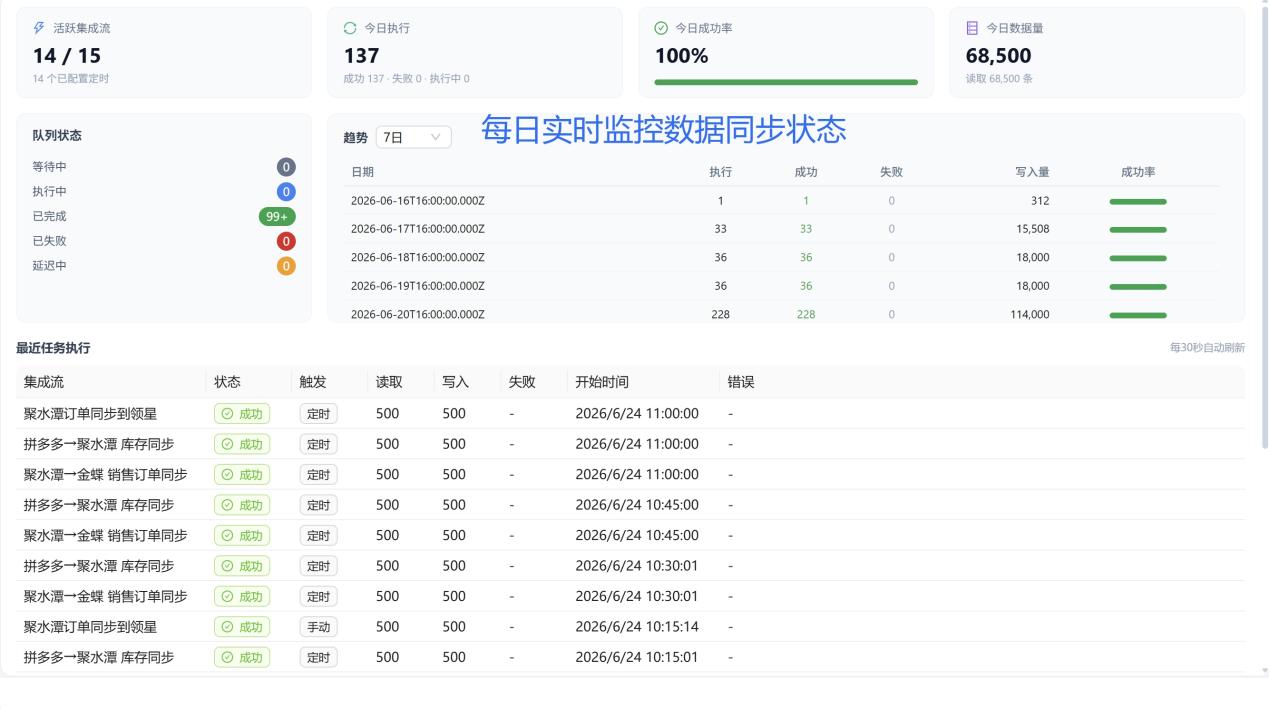Click the 114,000 write volume value
The height and width of the screenshot is (709, 1269).
1029,315
